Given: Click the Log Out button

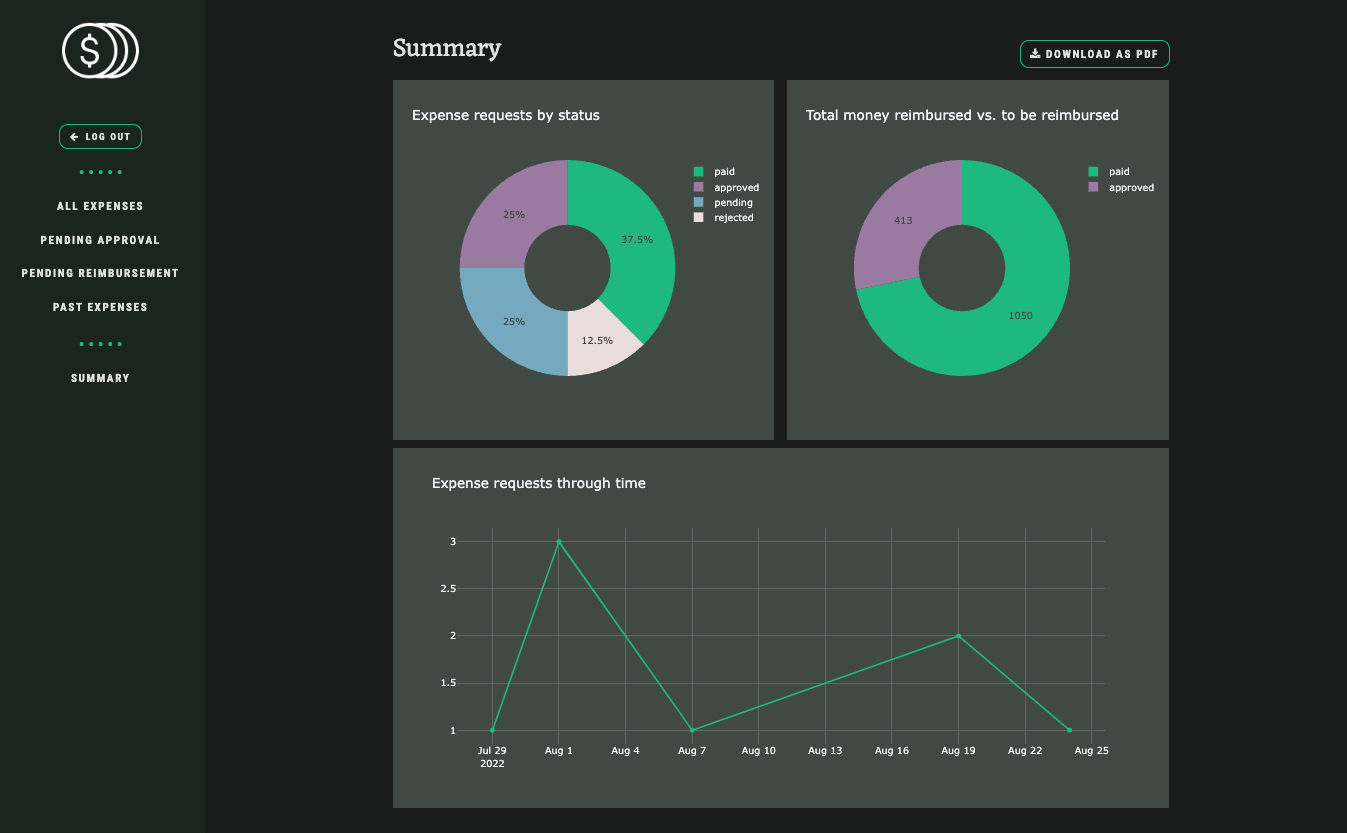Looking at the screenshot, I should tap(100, 136).
